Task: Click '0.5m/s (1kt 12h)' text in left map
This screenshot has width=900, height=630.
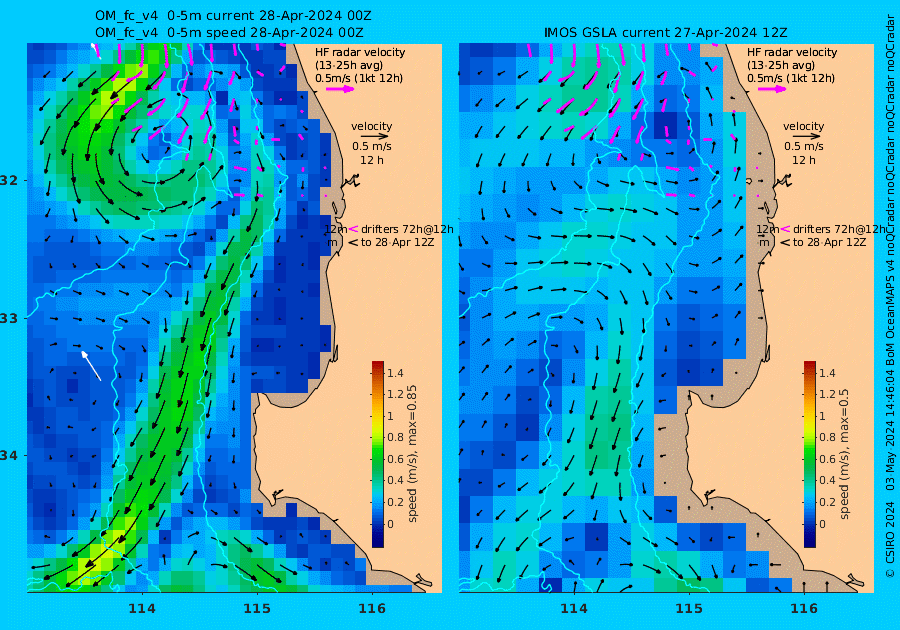Action: [x=359, y=78]
